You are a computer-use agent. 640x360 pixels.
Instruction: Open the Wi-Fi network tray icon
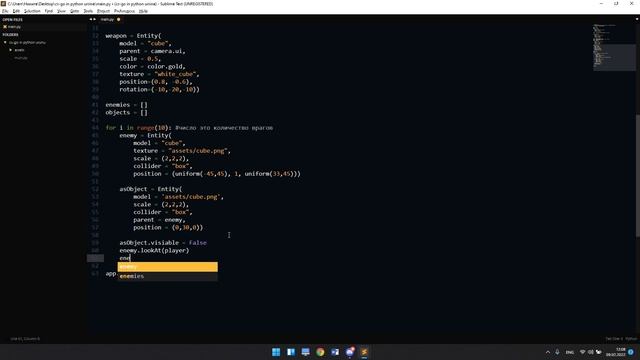[583, 352]
